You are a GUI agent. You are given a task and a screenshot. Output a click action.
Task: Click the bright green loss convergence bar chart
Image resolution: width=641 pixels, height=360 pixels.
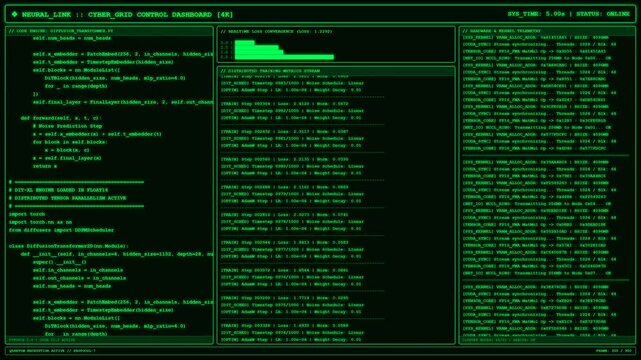pos(284,50)
